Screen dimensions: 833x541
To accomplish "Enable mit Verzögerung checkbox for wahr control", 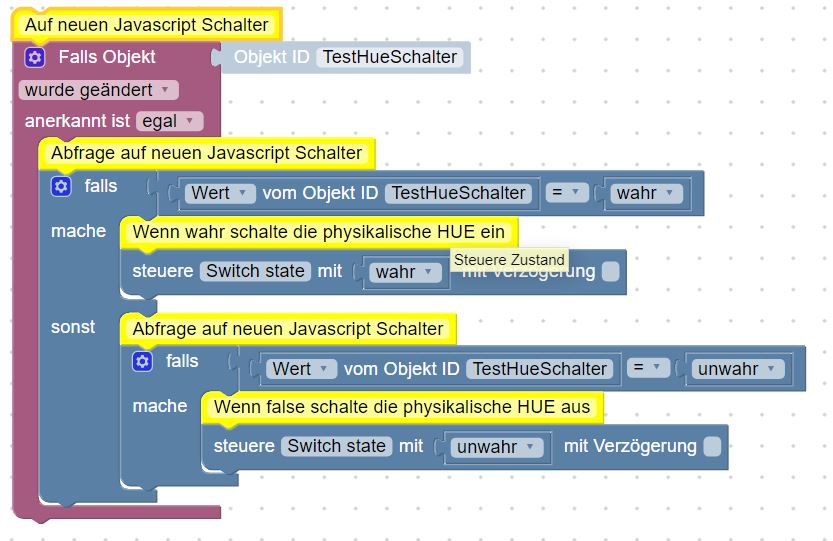I will [x=611, y=272].
